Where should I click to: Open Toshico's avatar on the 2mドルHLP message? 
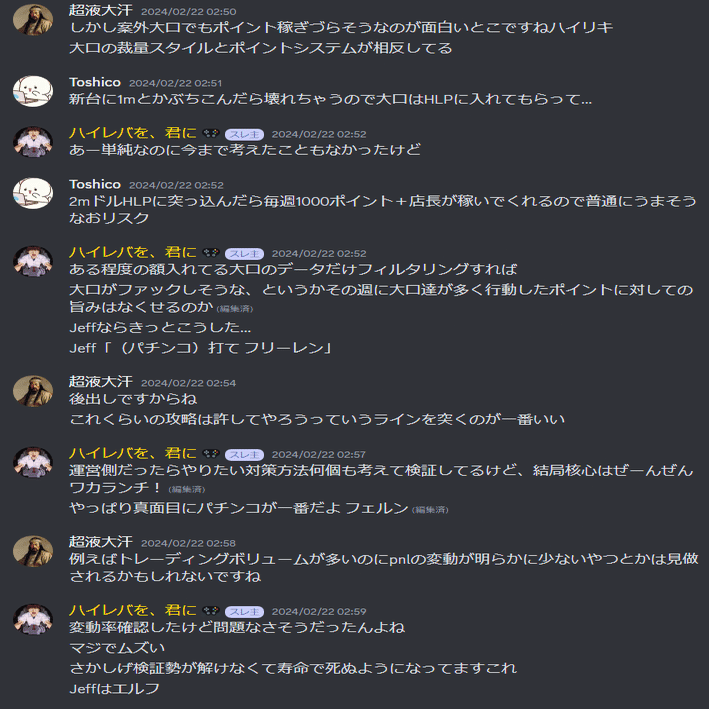(33, 193)
